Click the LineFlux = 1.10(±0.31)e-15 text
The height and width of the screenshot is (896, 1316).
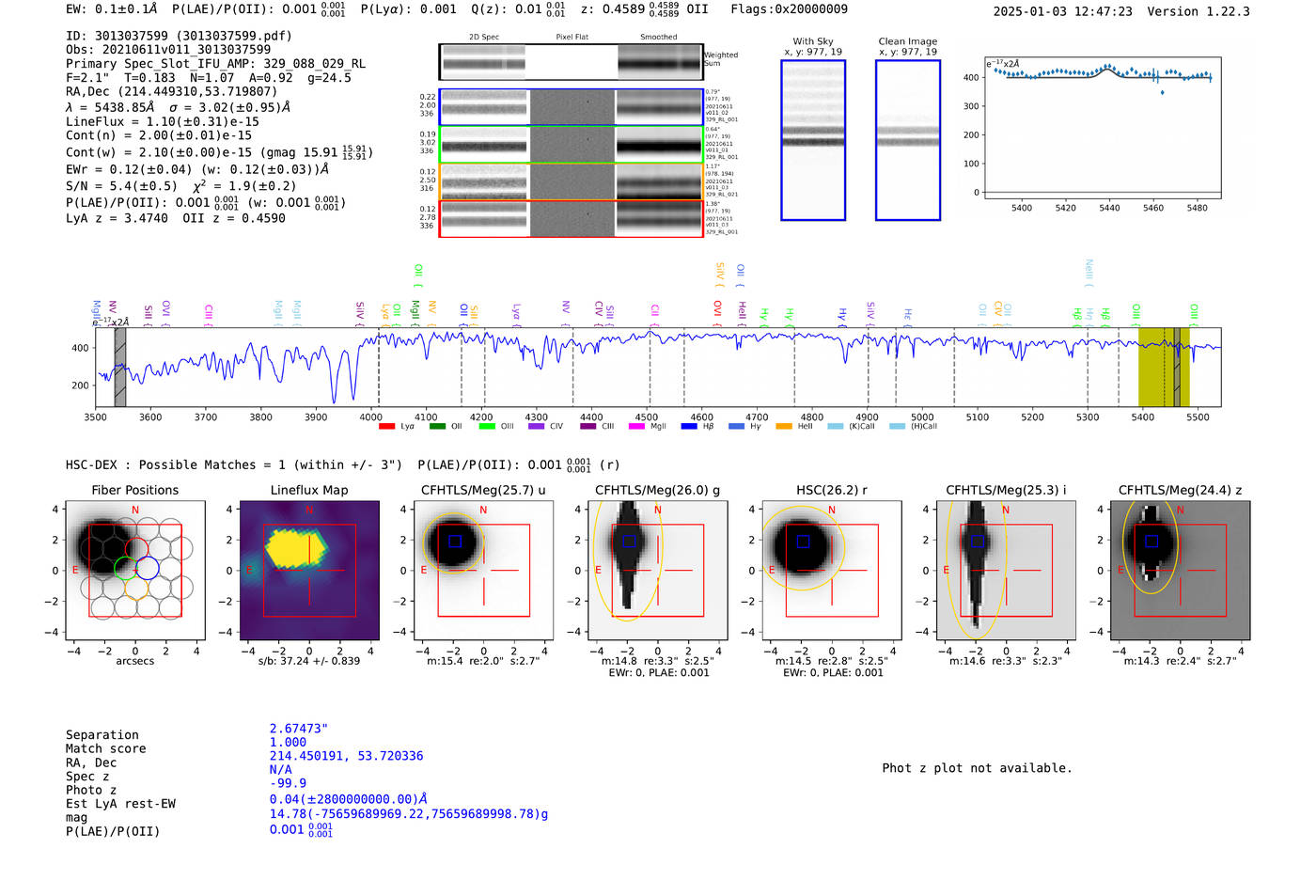[x=163, y=121]
